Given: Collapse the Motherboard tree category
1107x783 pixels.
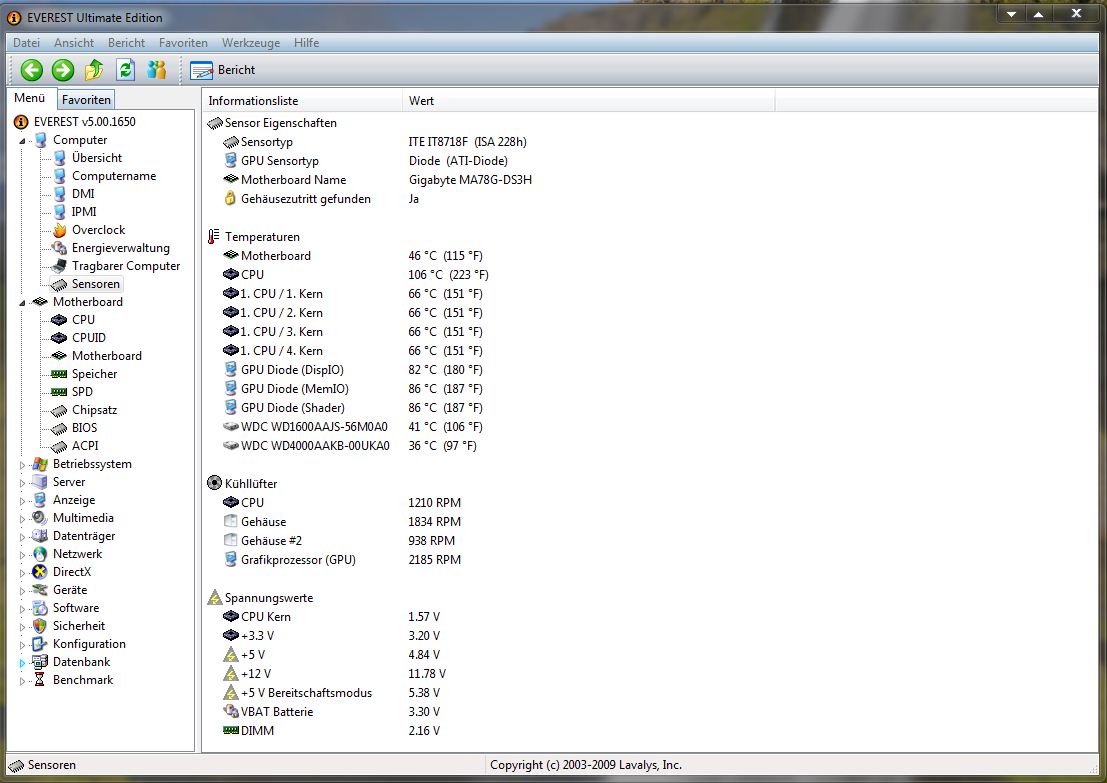Looking at the screenshot, I should 22,303.
